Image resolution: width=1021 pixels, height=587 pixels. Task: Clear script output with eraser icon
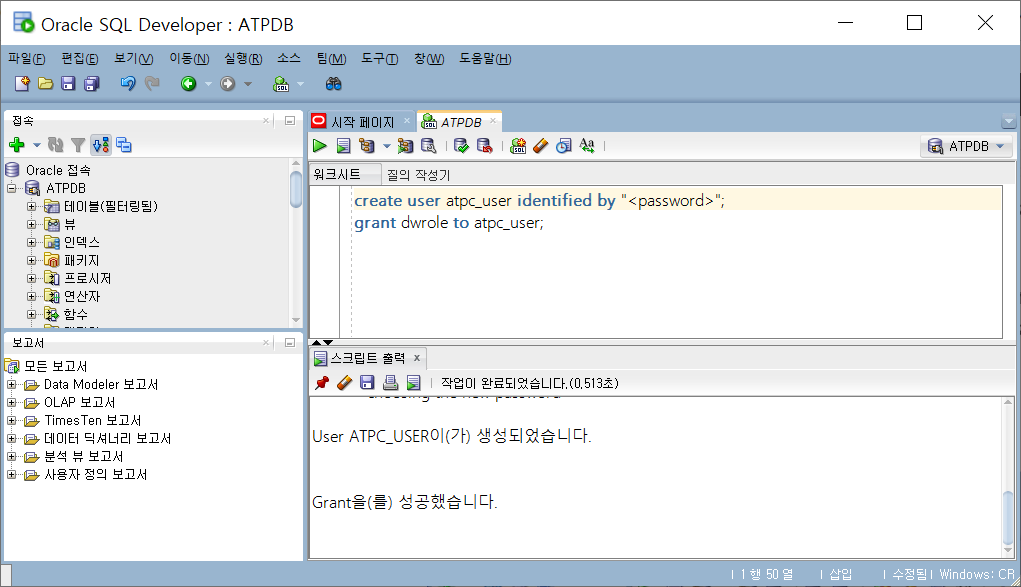tap(344, 383)
